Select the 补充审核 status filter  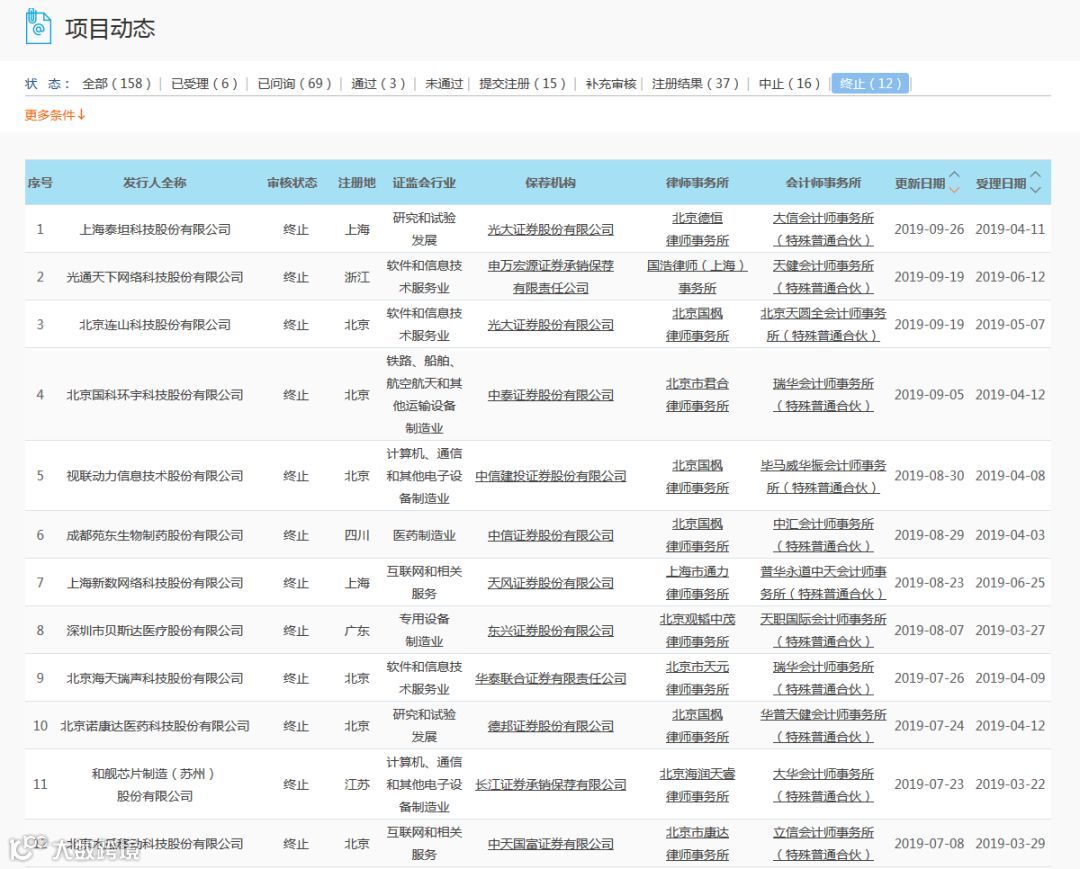pos(611,83)
